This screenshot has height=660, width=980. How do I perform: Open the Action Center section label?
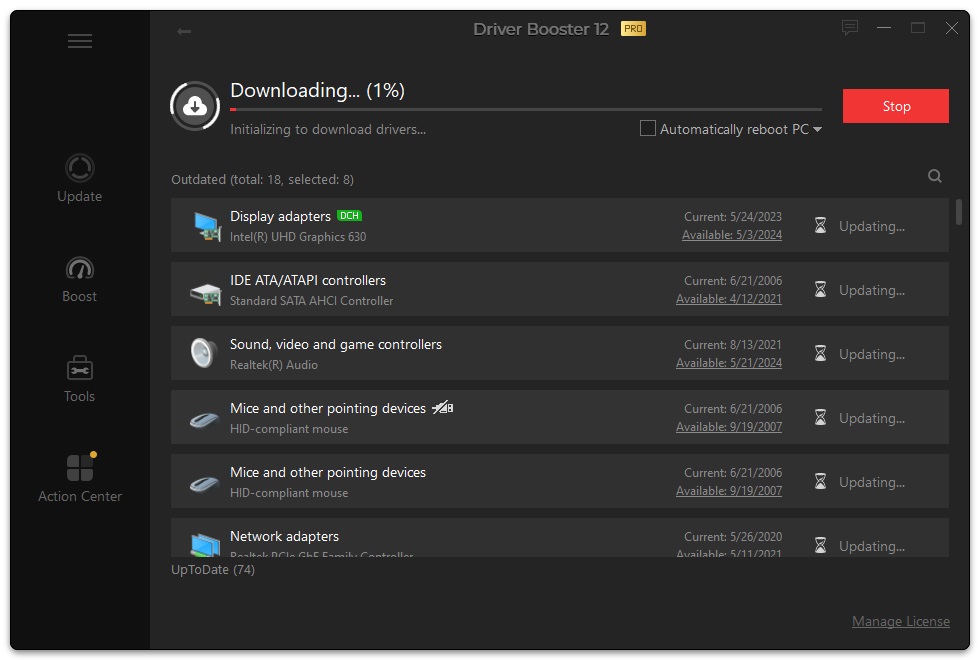click(x=80, y=496)
